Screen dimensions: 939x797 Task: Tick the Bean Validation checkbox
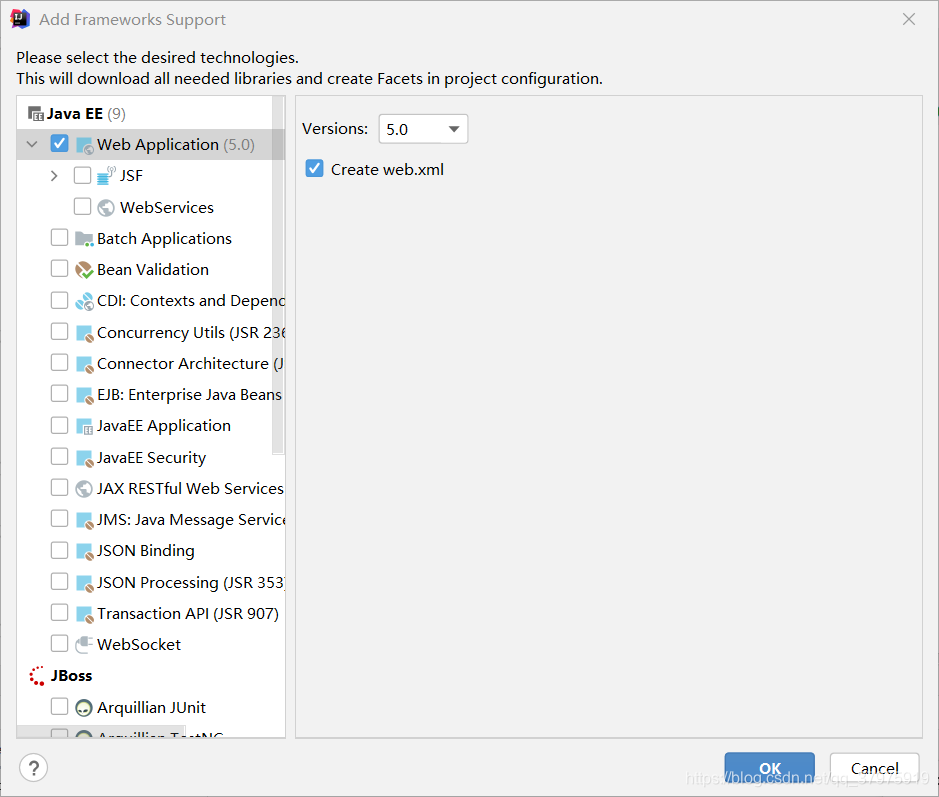pyautogui.click(x=59, y=268)
